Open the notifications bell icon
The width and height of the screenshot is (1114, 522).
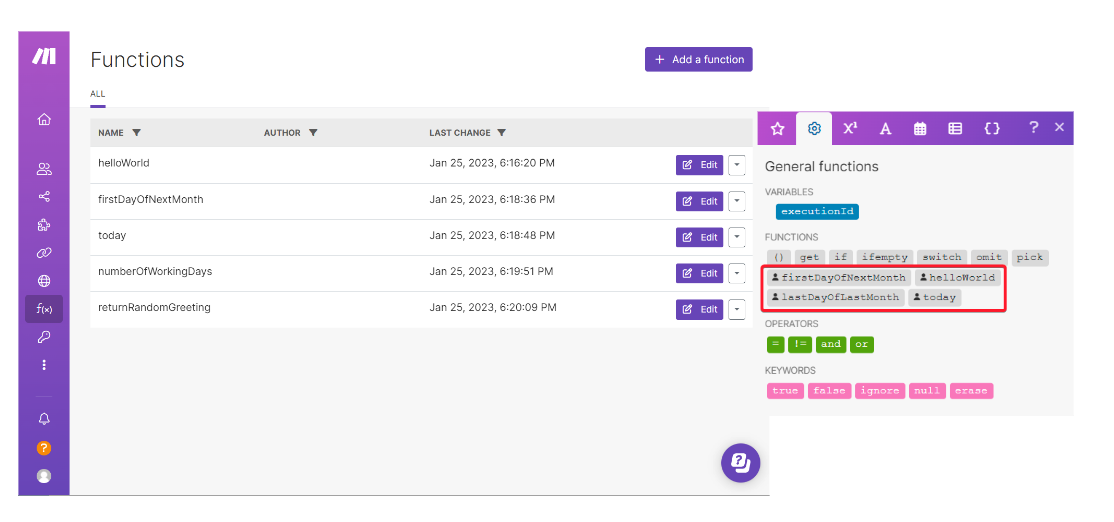(x=44, y=419)
